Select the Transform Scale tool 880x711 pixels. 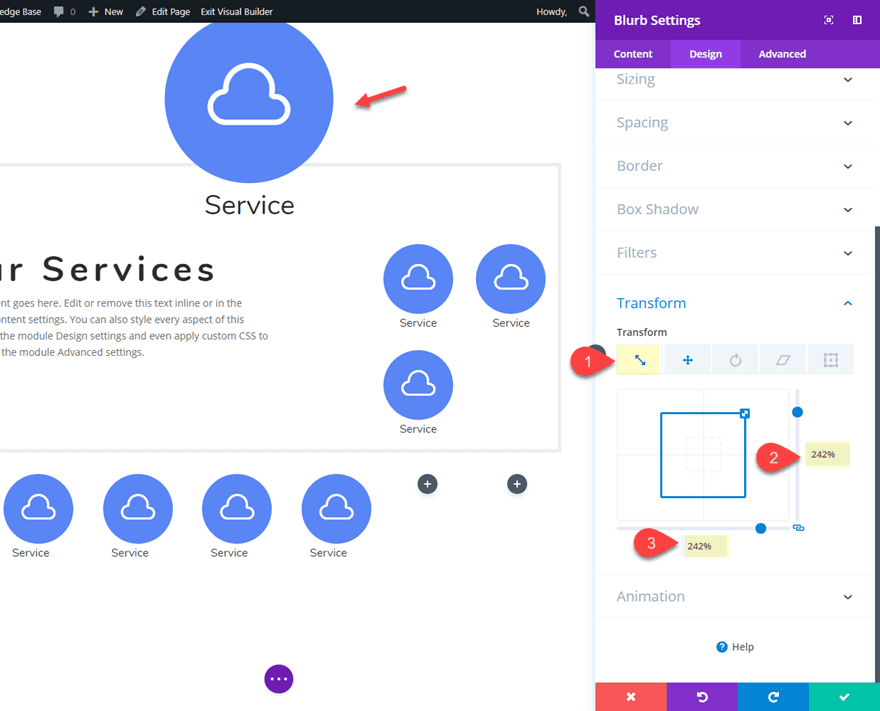pos(639,359)
